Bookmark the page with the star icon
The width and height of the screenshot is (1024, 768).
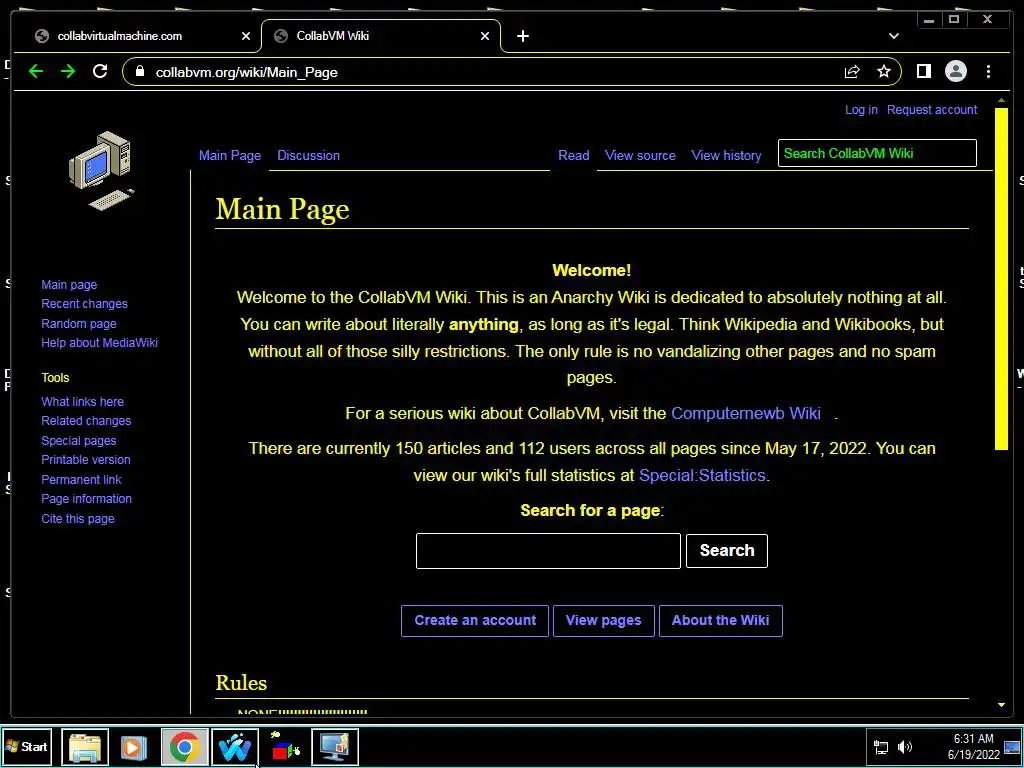(884, 71)
